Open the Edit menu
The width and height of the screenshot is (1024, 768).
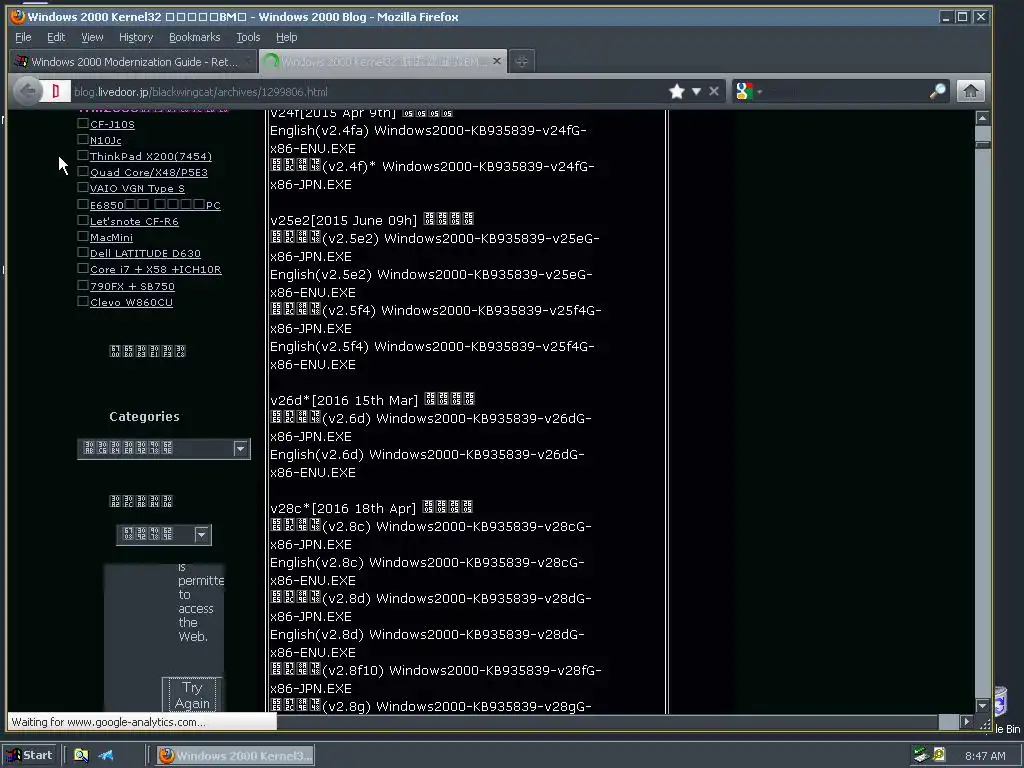pyautogui.click(x=56, y=37)
